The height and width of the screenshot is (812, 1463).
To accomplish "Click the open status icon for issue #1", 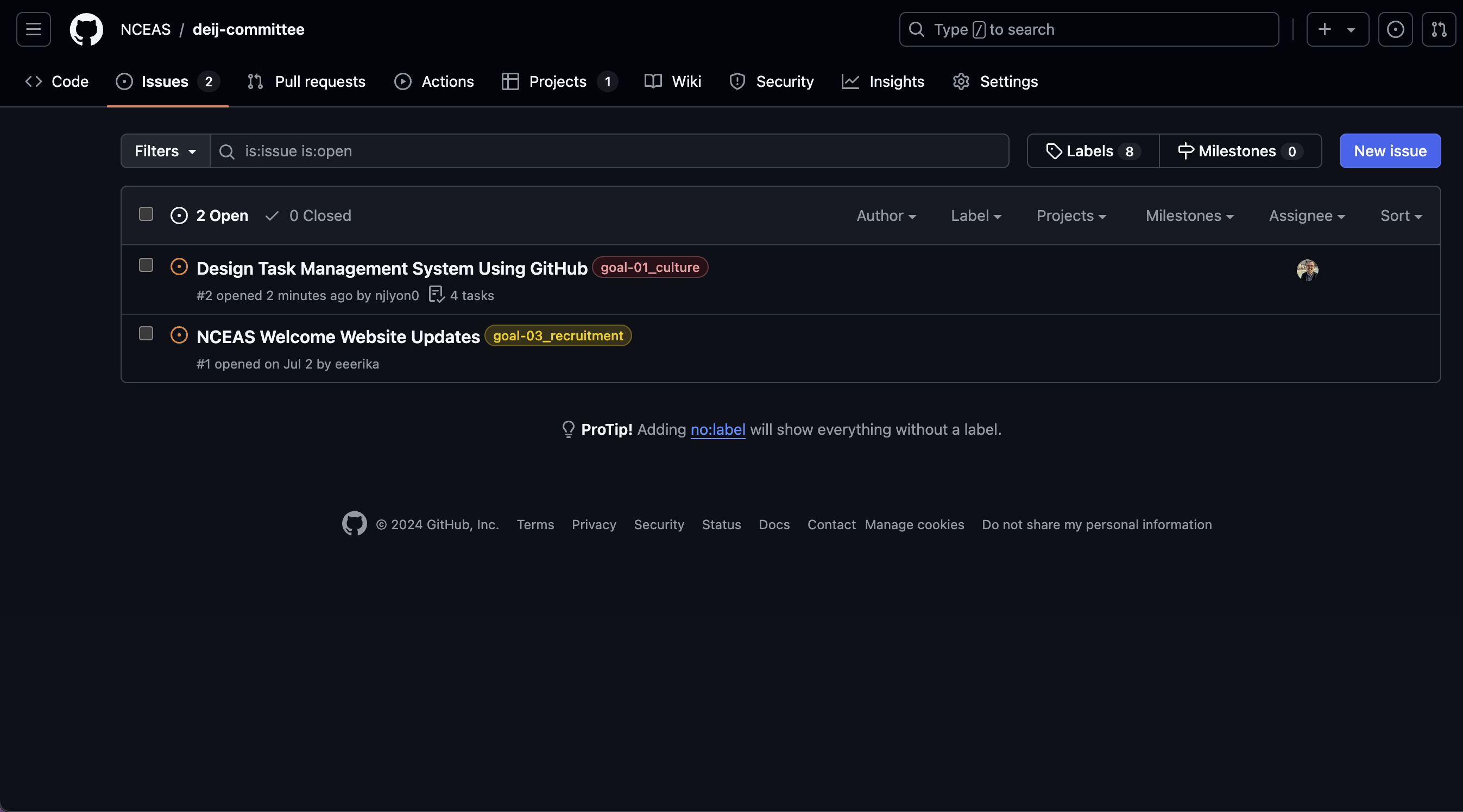I will click(179, 335).
